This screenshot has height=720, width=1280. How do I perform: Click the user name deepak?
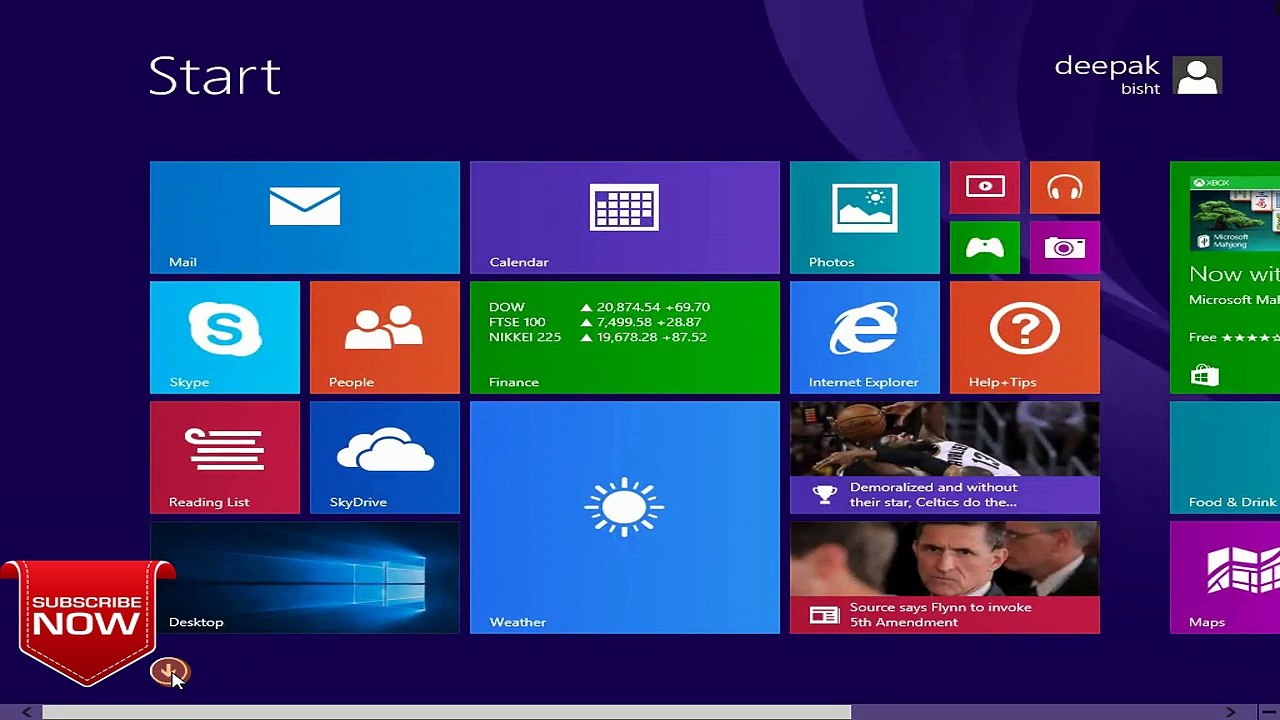[x=1107, y=66]
